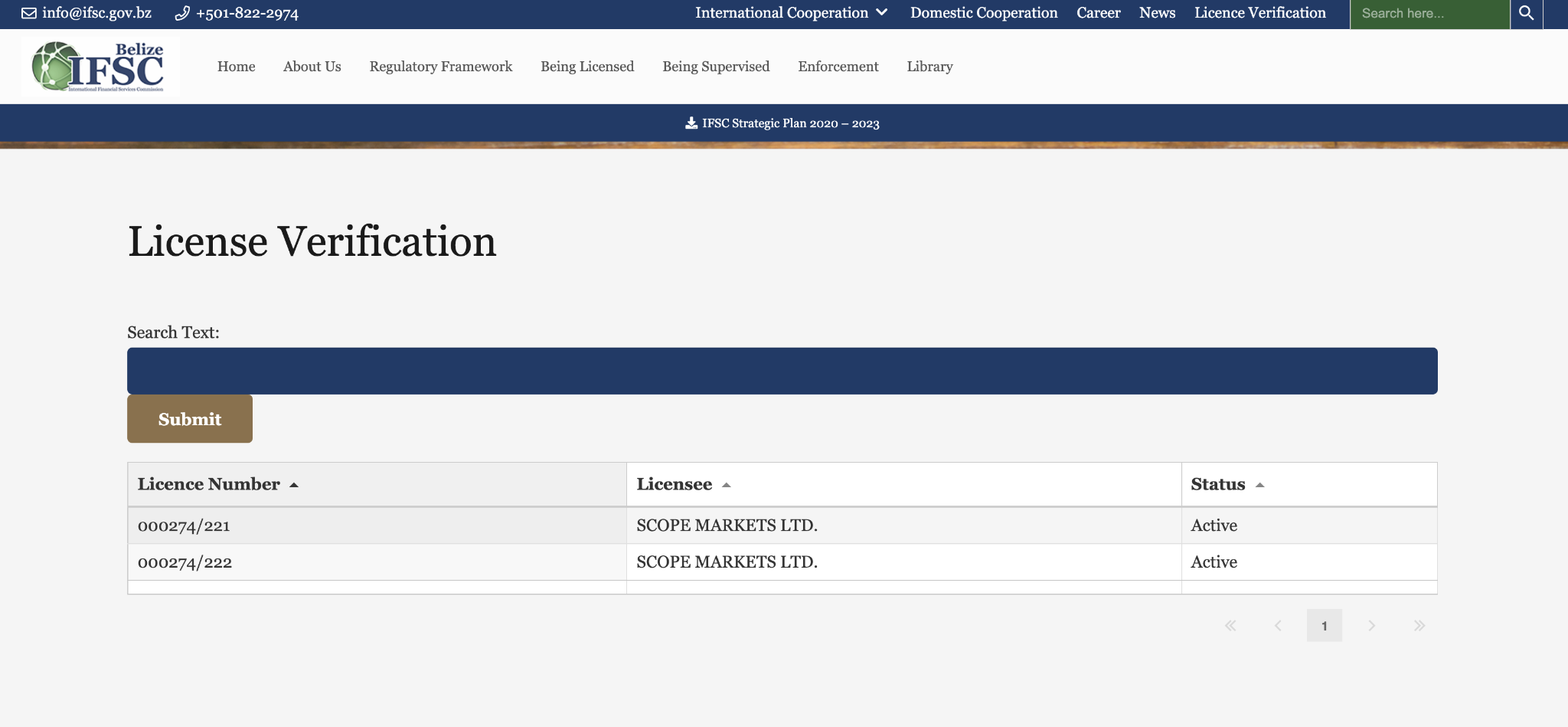Click licence number 000274/221
The image size is (1568, 727).
click(184, 526)
